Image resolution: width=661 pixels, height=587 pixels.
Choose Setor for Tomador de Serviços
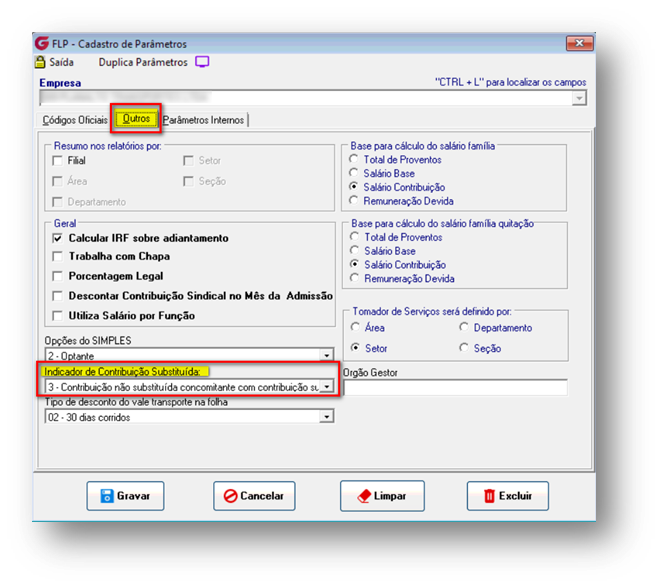[x=355, y=347]
